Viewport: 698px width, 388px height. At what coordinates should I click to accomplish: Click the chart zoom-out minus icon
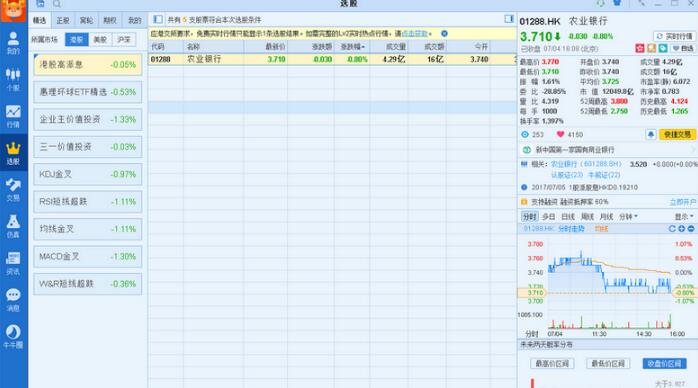coord(691,229)
